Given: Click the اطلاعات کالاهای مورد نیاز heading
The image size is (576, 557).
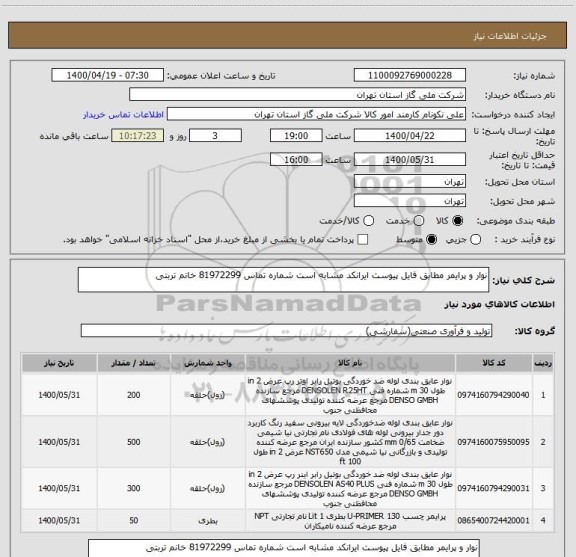Looking at the screenshot, I should [499, 305].
